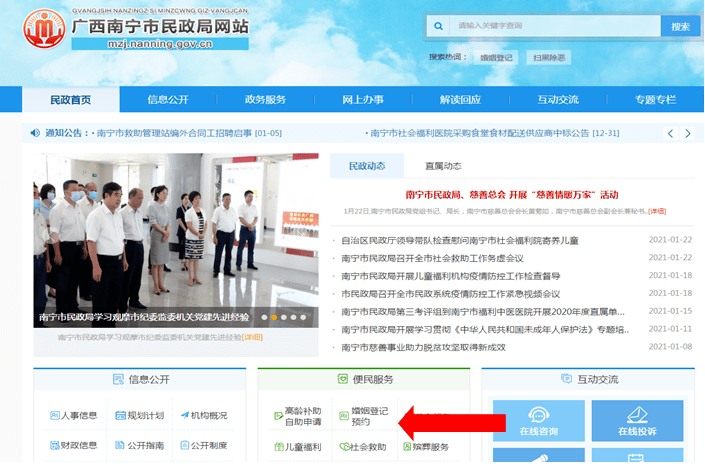Open news 召开全市社会救助工作务虚会议
This screenshot has width=705, height=469.
click(x=433, y=259)
